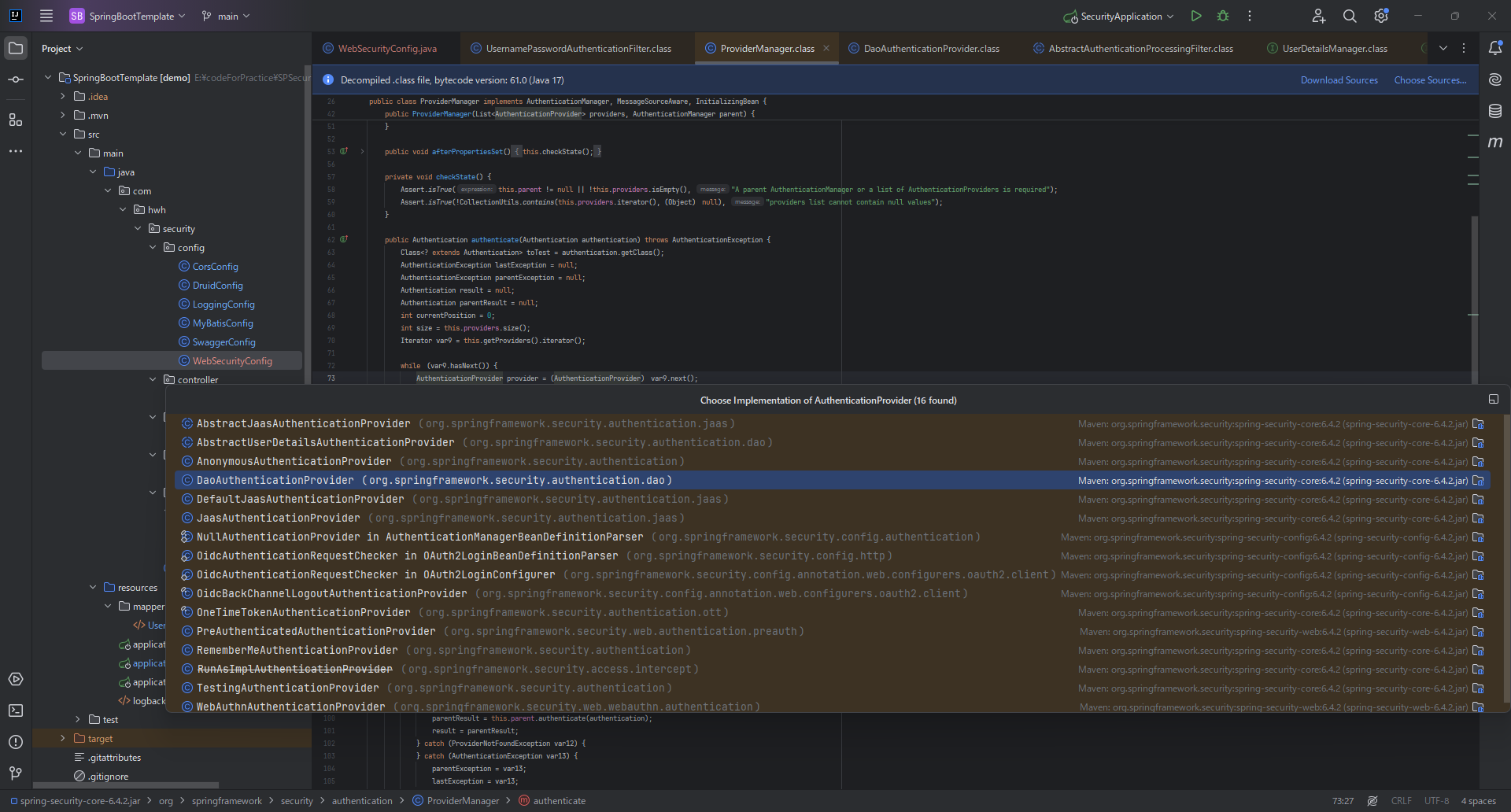Click the 4 spaces indent status widget
The width and height of the screenshot is (1511, 812).
click(1479, 801)
